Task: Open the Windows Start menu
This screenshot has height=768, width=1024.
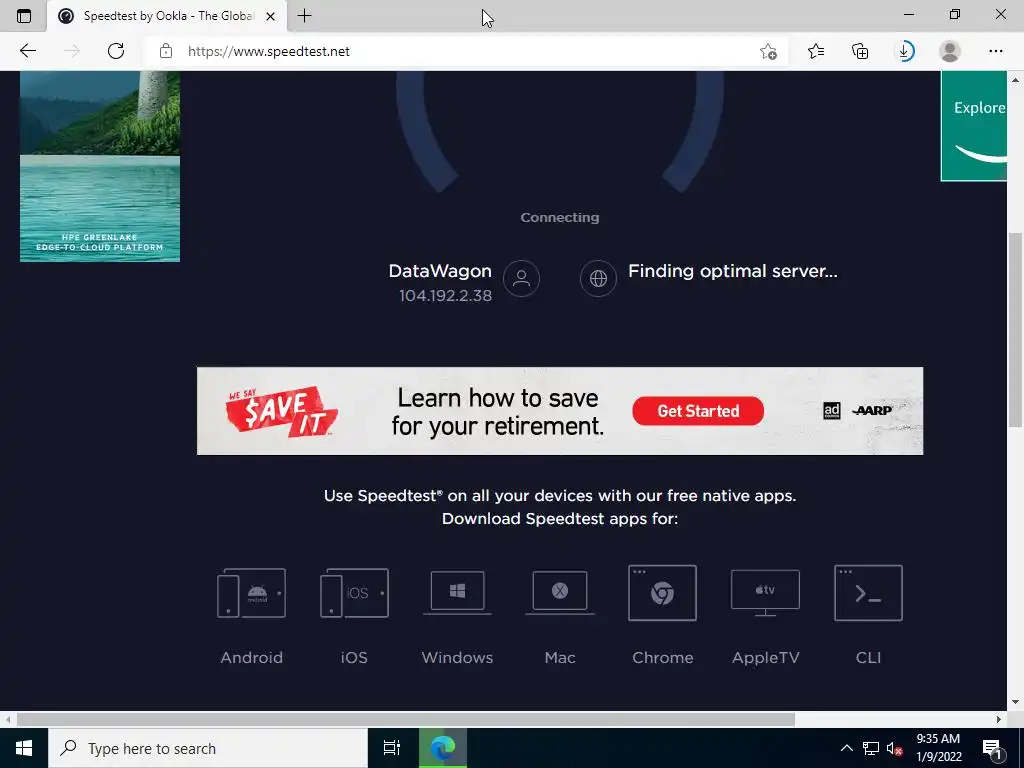Action: [24, 748]
